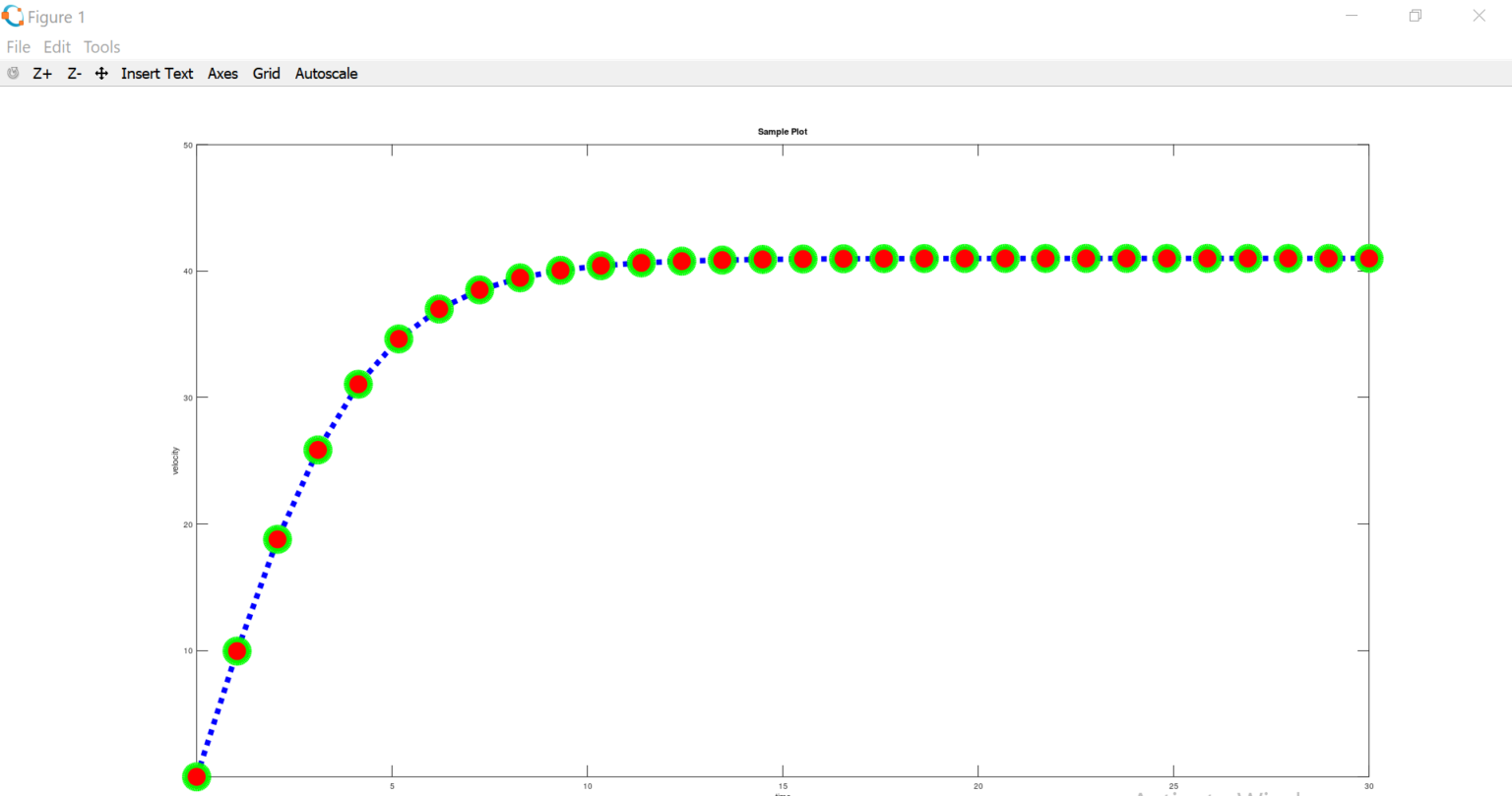Click the Sample Plot title text
Image resolution: width=1512 pixels, height=796 pixels.
click(x=783, y=131)
